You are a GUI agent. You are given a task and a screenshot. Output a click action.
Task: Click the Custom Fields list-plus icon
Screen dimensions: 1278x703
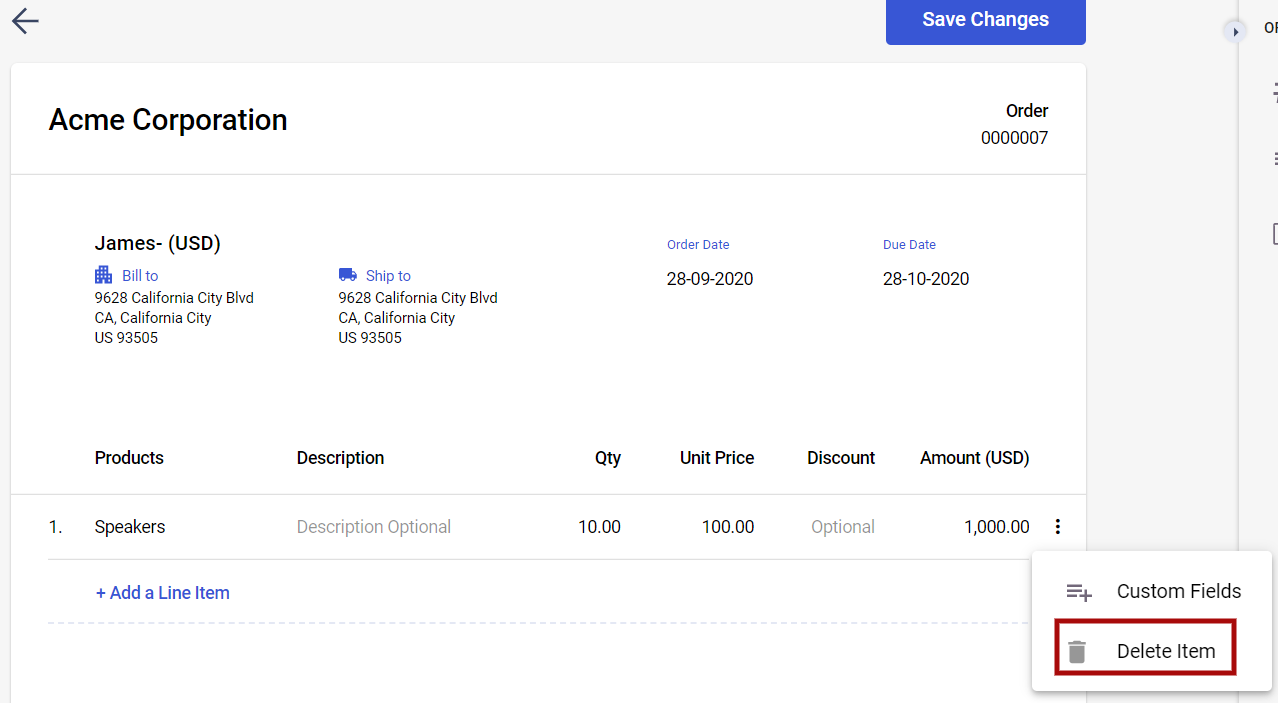(1078, 592)
